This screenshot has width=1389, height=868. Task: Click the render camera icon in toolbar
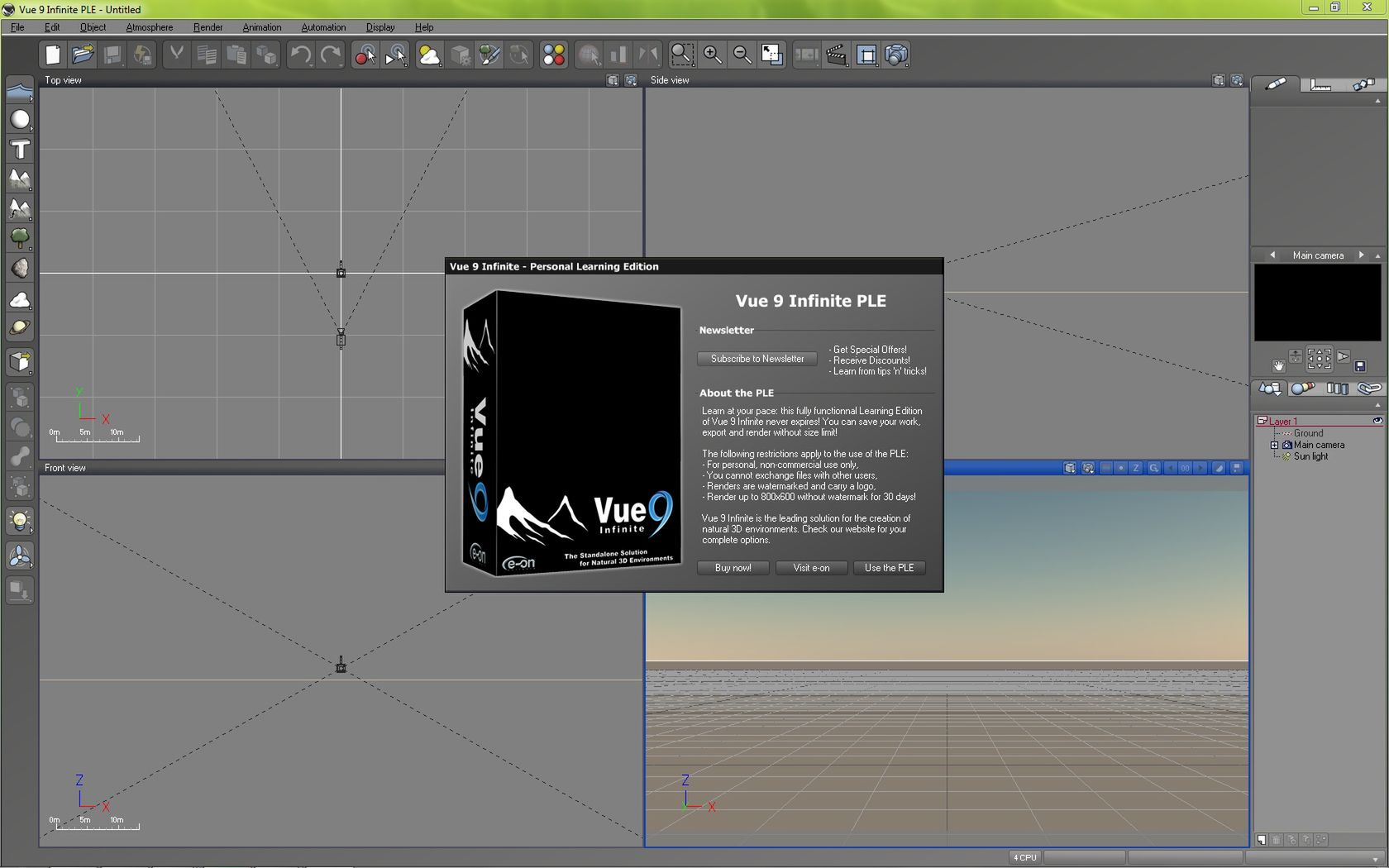click(x=896, y=55)
